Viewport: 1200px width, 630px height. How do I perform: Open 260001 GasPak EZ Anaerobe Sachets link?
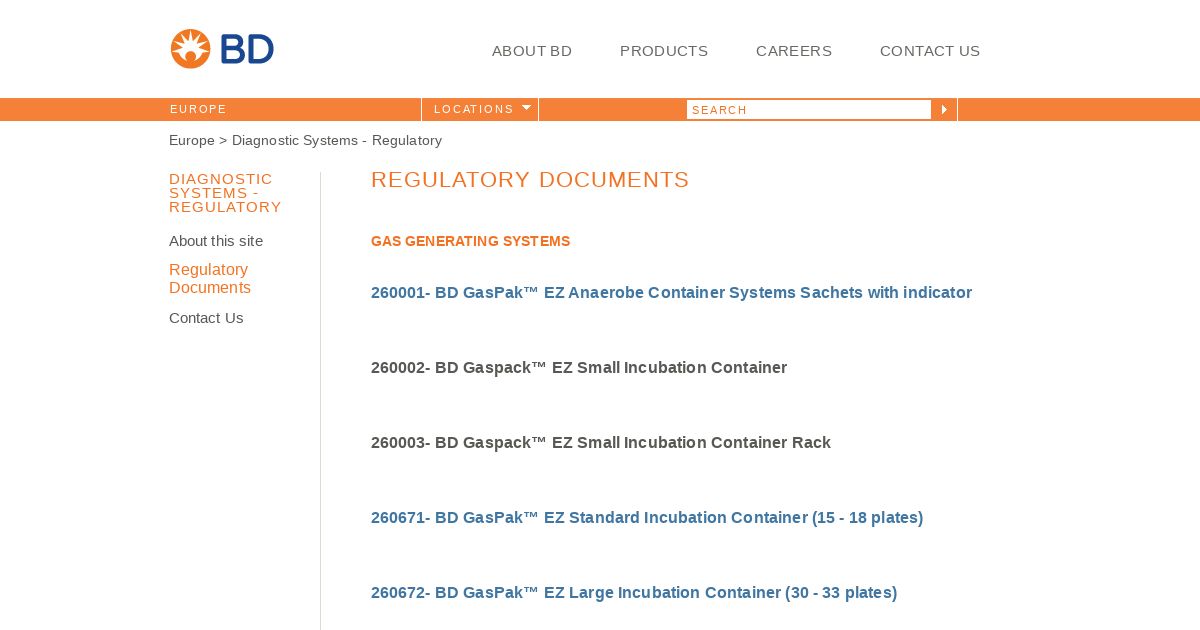click(x=671, y=293)
